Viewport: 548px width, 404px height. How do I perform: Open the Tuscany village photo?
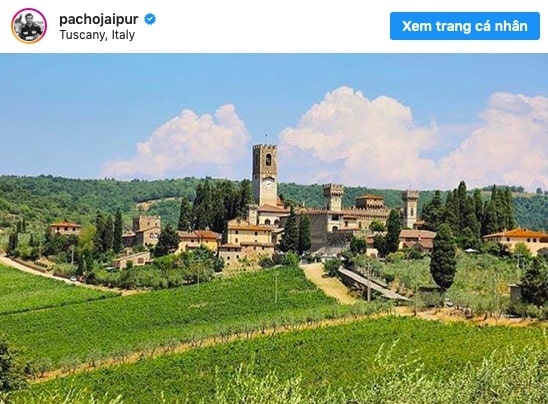(274, 229)
